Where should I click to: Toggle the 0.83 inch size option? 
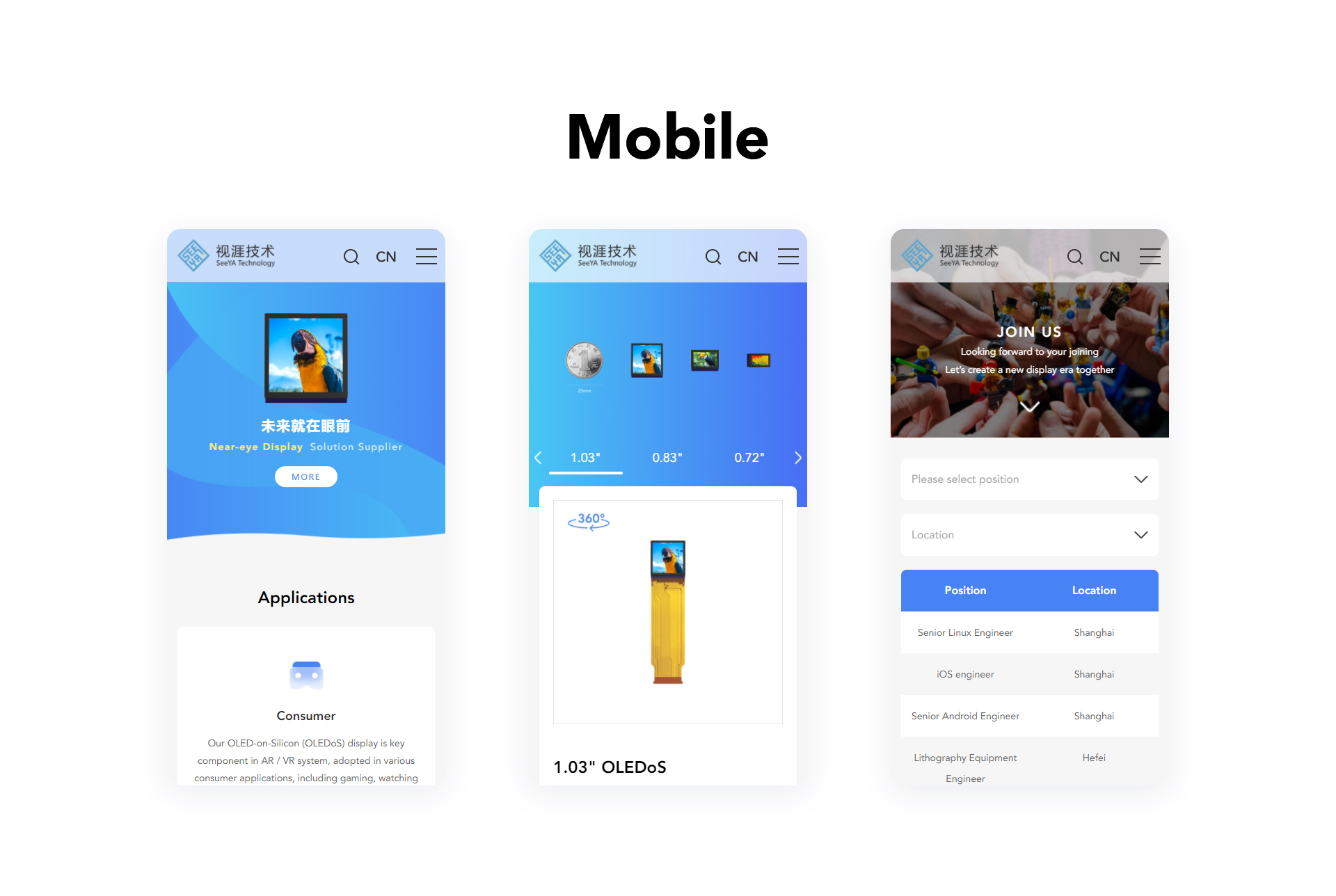click(x=666, y=457)
